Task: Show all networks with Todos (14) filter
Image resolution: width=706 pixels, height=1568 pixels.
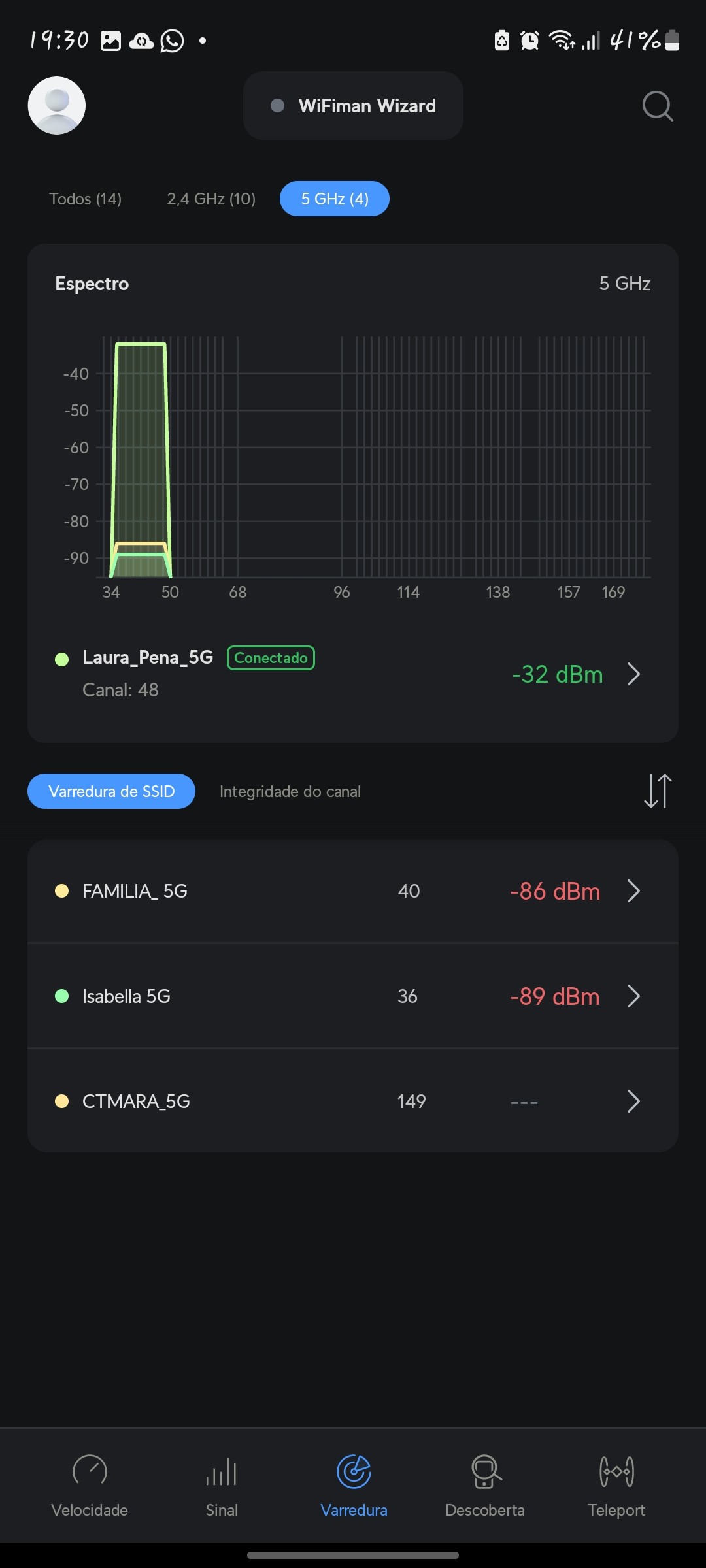Action: tap(86, 199)
